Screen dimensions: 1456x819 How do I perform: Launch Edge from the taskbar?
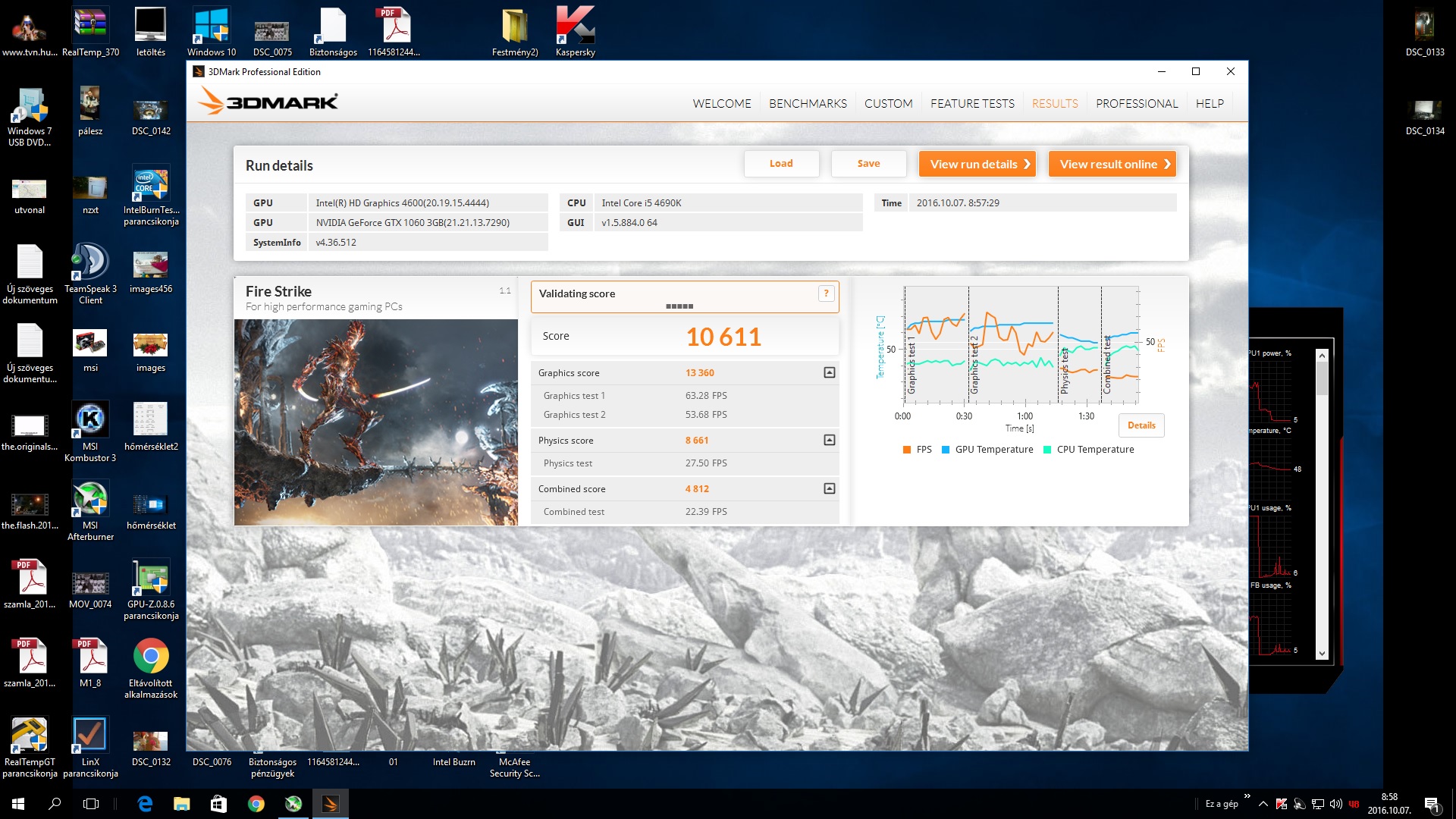tap(144, 804)
